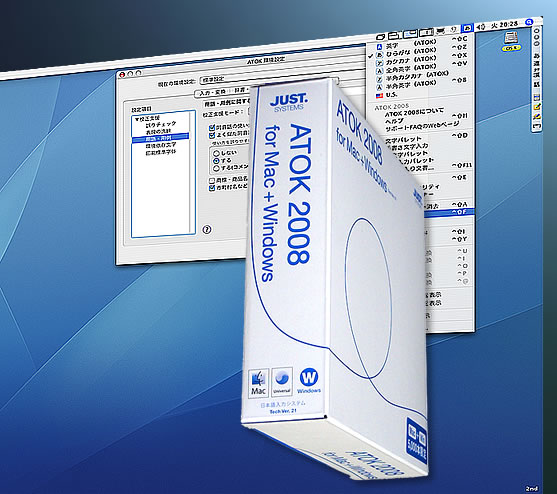Click the bottom bracket-shaped icon on the ATOK palette
557x494 pixels.
point(537,126)
